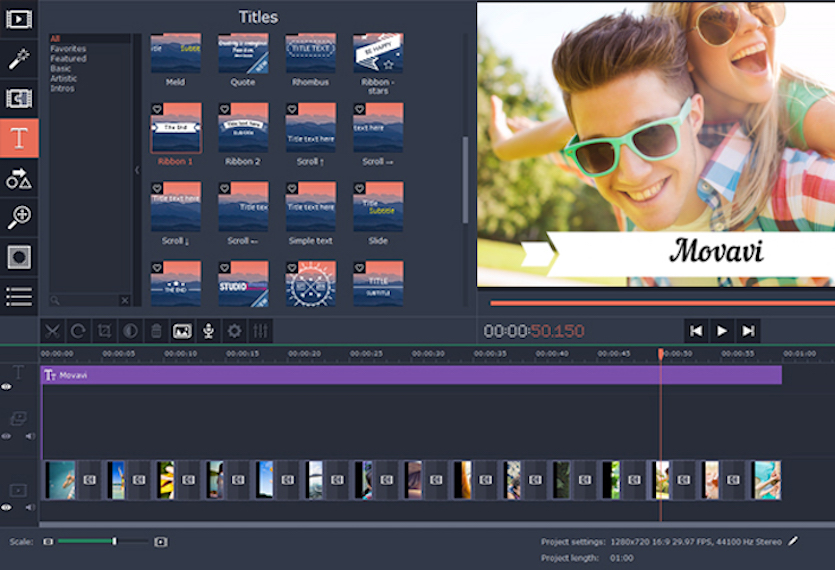This screenshot has width=835, height=570.
Task: Click the preview seek progress bar
Action: coord(662,304)
